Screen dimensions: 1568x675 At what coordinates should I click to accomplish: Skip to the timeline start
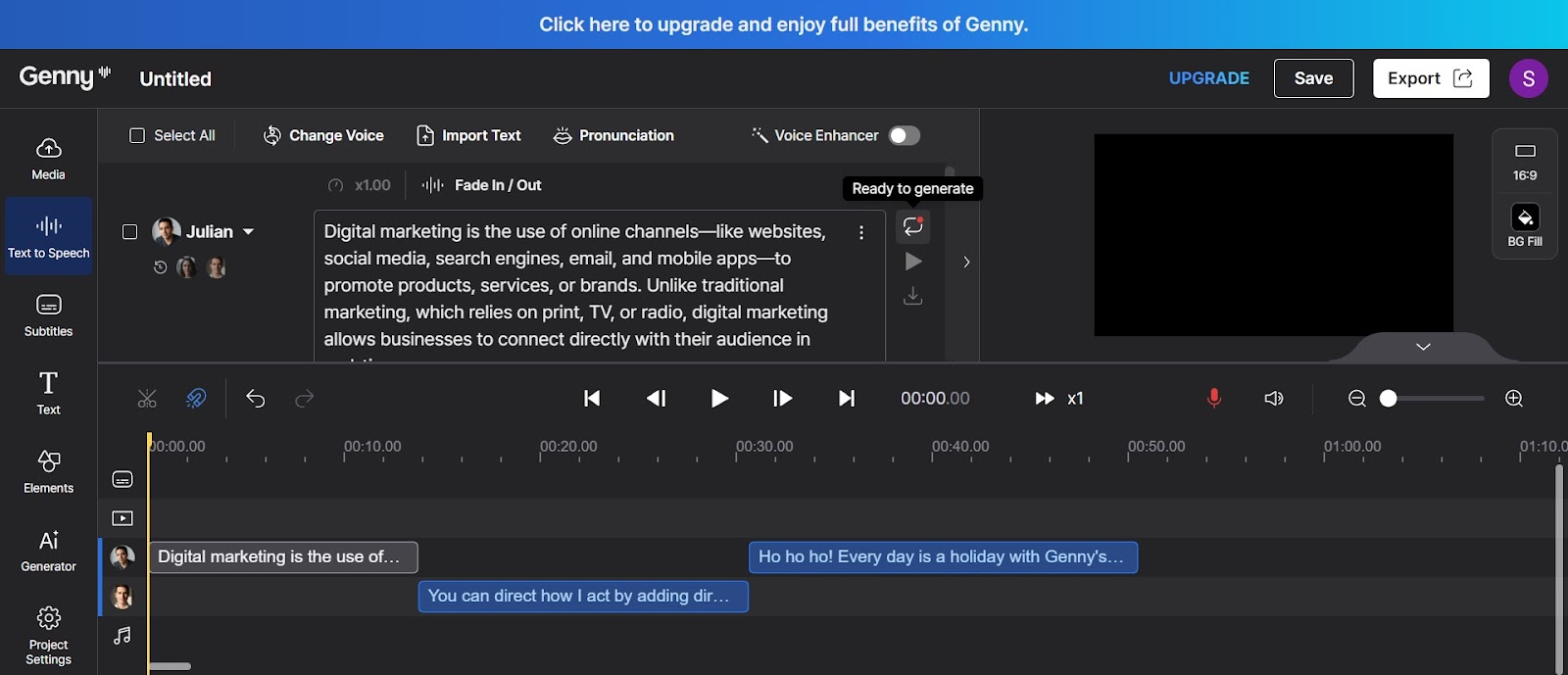(592, 399)
